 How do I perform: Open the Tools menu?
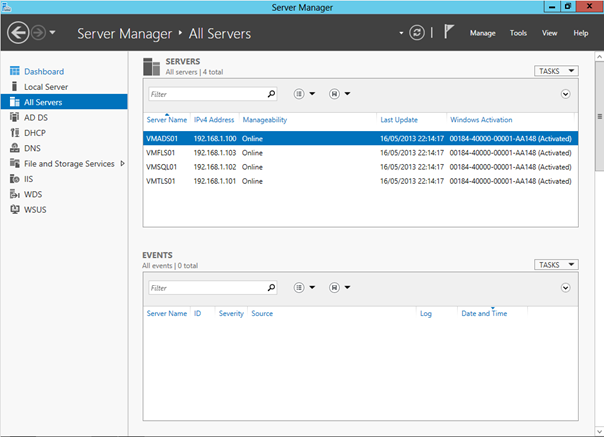[518, 33]
